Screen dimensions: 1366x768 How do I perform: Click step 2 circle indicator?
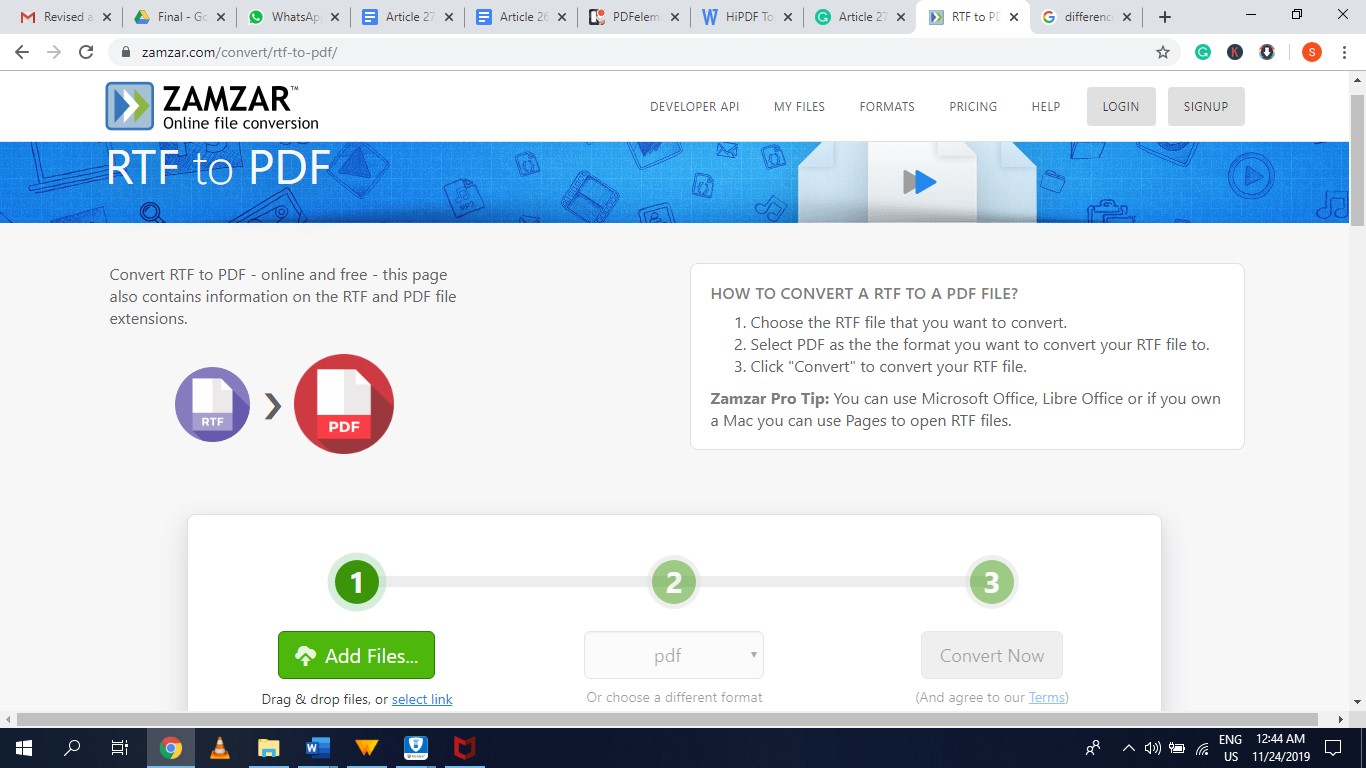(674, 582)
